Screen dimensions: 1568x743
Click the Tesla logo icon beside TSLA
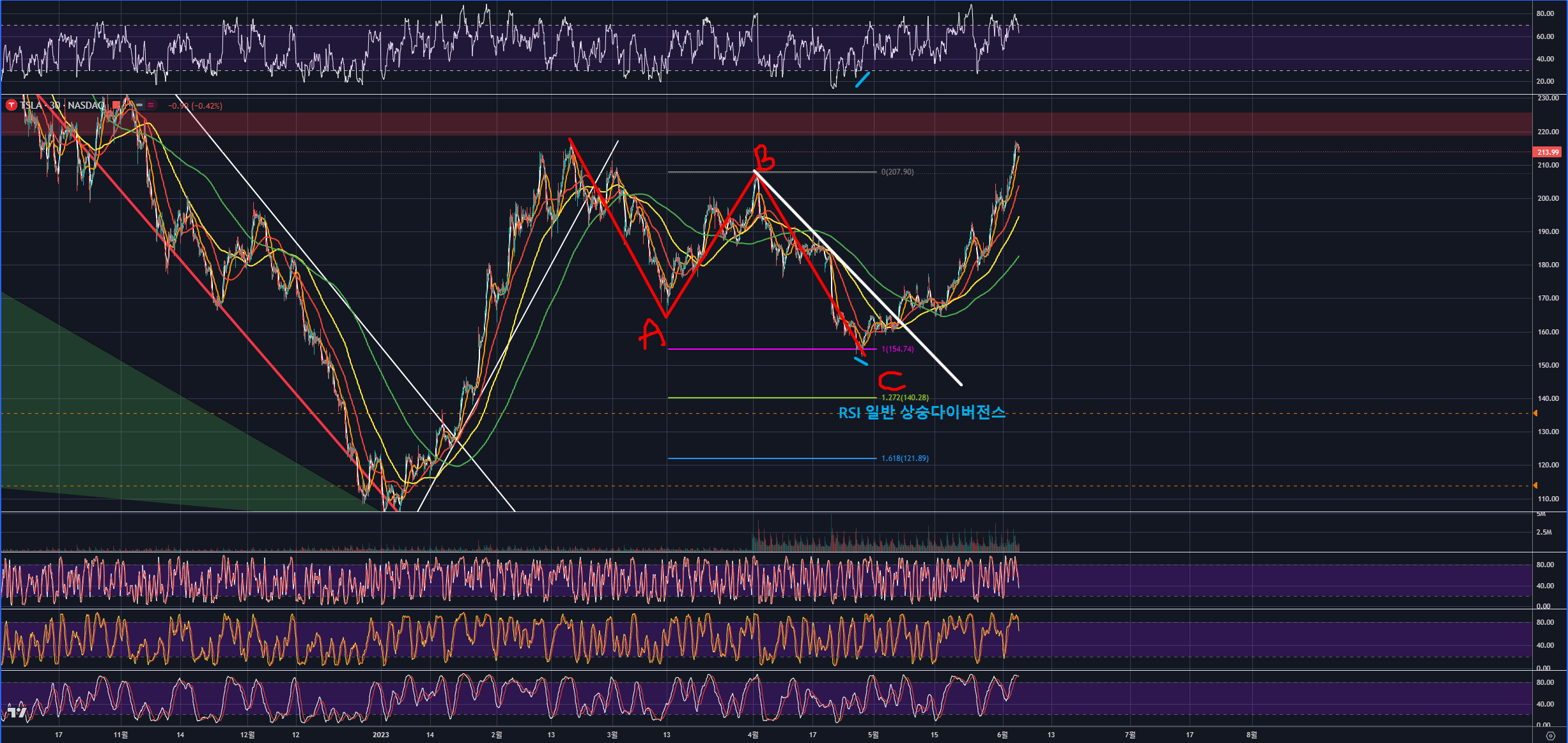pyautogui.click(x=11, y=106)
